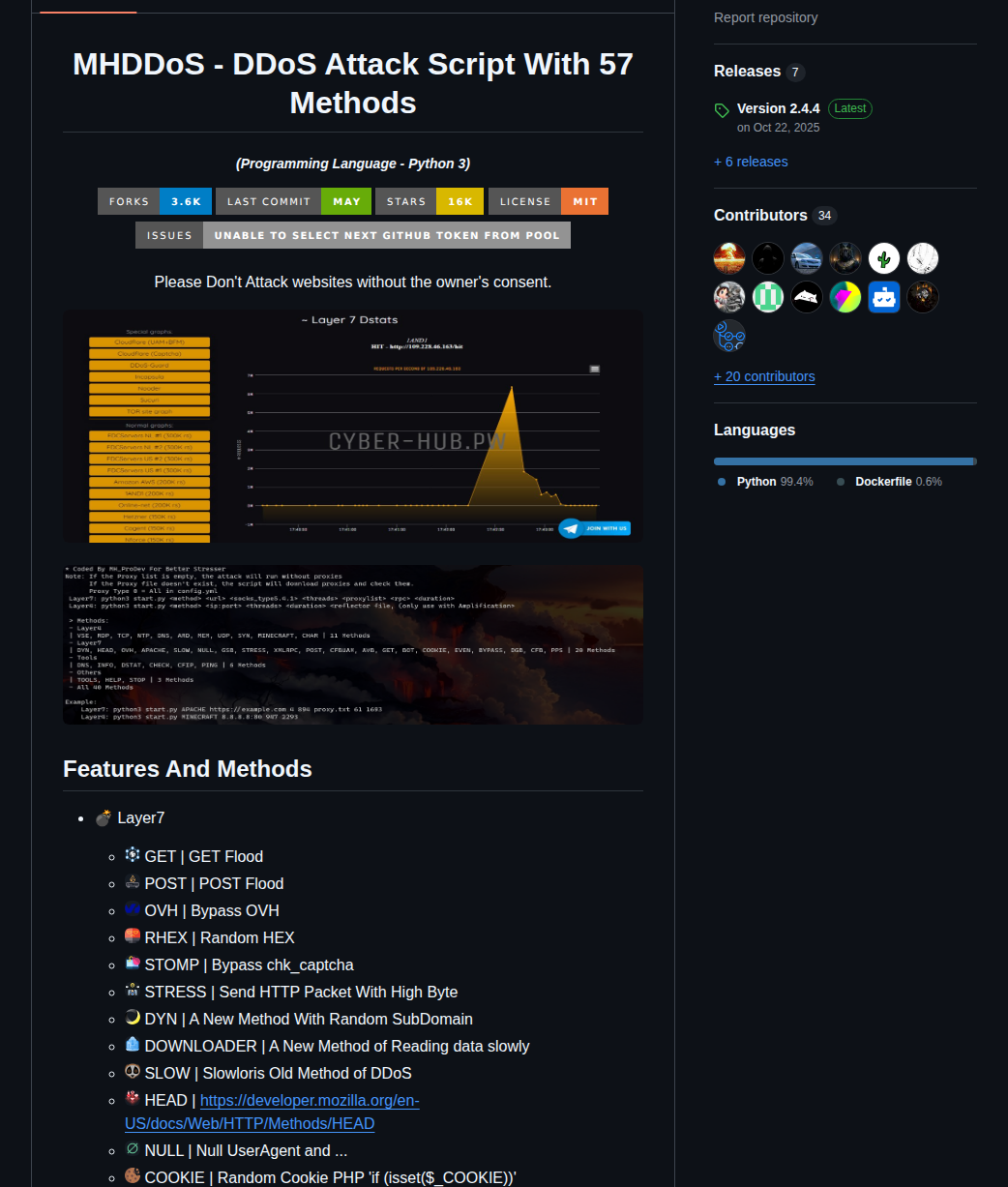The image size is (1008, 1187).
Task: Click the blue Python languages bar
Action: tap(844, 461)
